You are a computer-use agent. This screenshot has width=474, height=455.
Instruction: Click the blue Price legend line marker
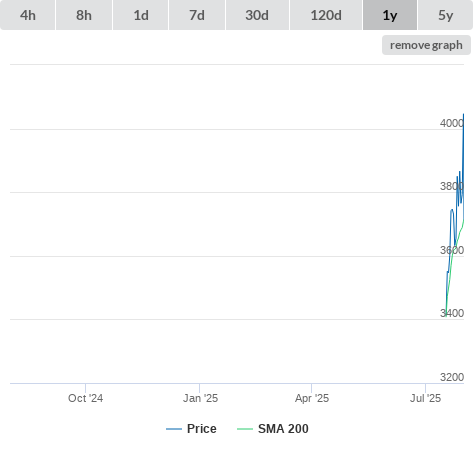tap(174, 429)
